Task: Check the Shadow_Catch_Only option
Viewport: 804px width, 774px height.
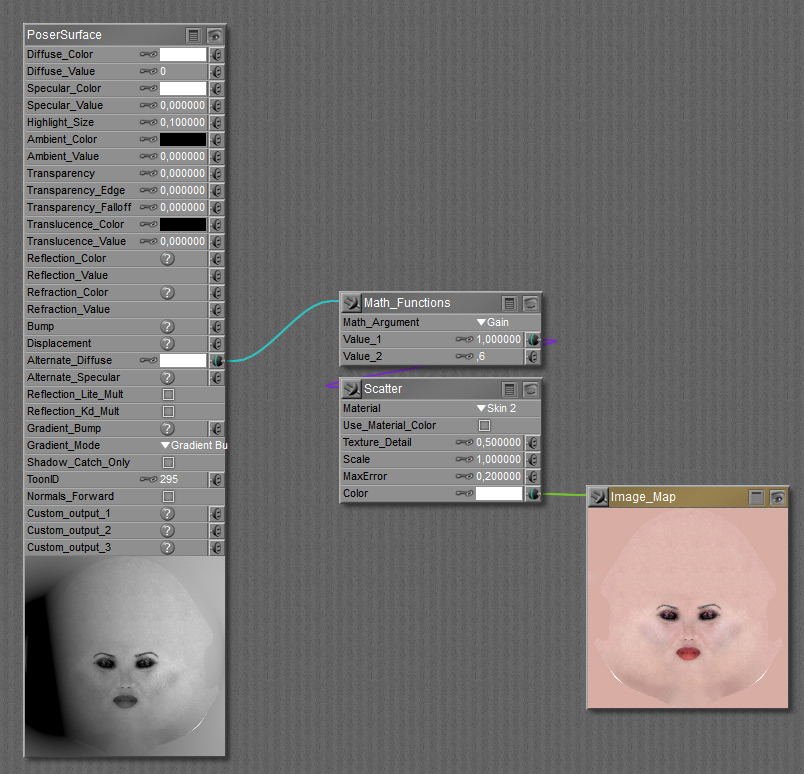Action: click(x=168, y=463)
